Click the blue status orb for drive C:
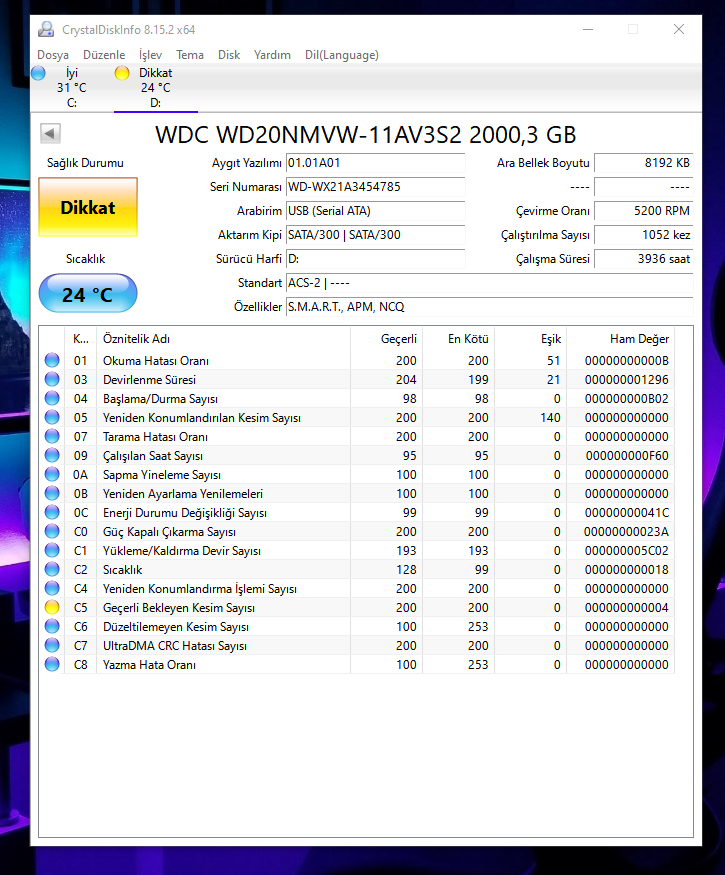725x875 pixels. coord(39,73)
